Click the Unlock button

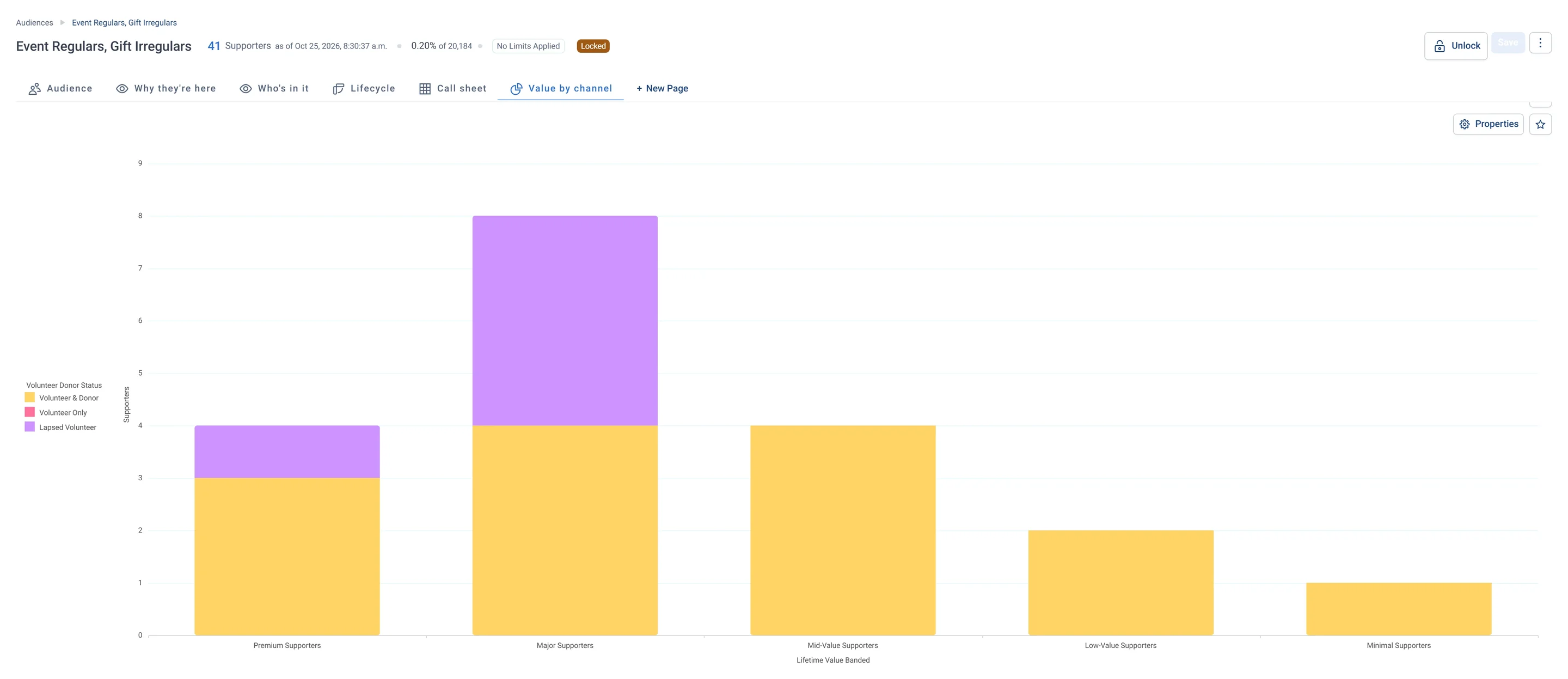pos(1455,46)
